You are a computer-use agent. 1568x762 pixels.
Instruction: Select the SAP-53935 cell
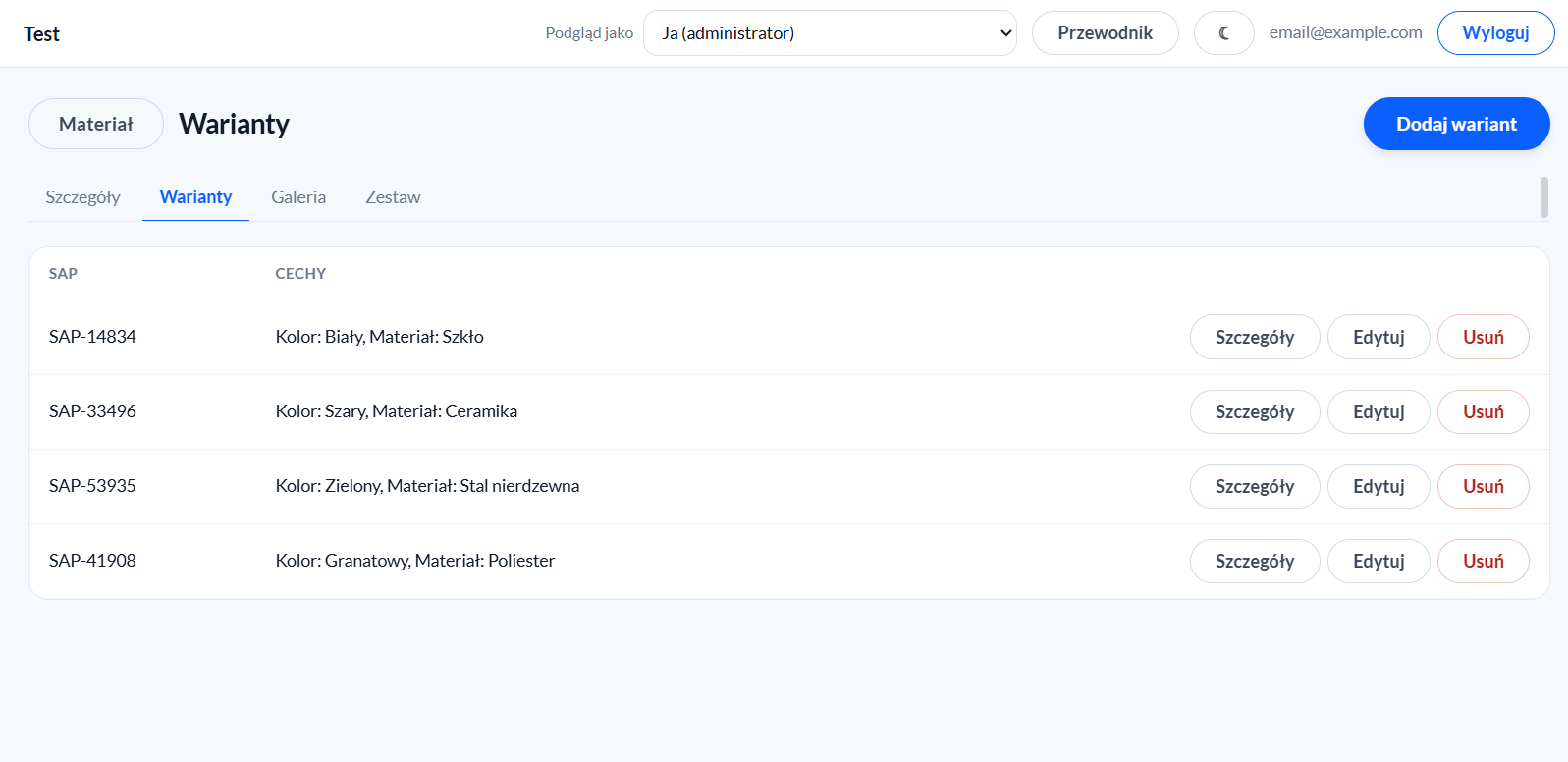click(92, 486)
